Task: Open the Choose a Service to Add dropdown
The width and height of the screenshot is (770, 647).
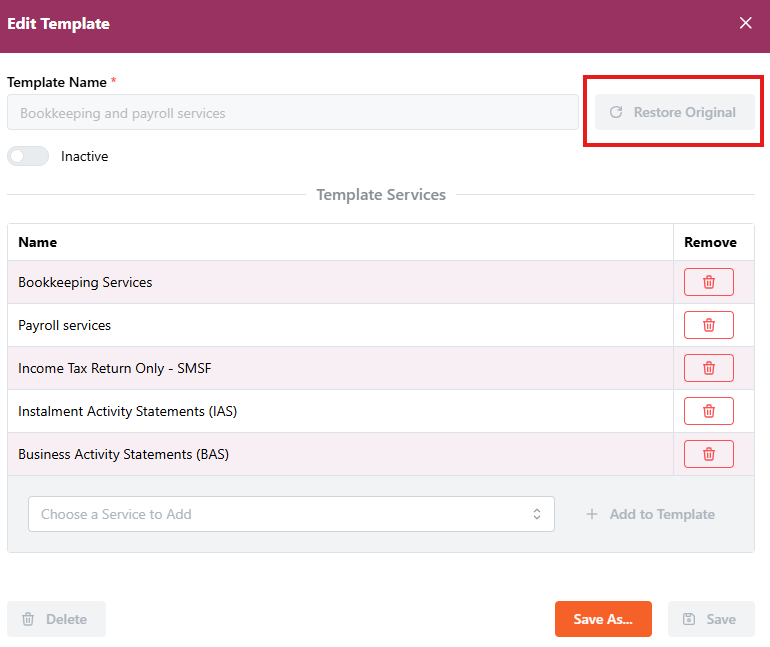Action: coord(291,514)
